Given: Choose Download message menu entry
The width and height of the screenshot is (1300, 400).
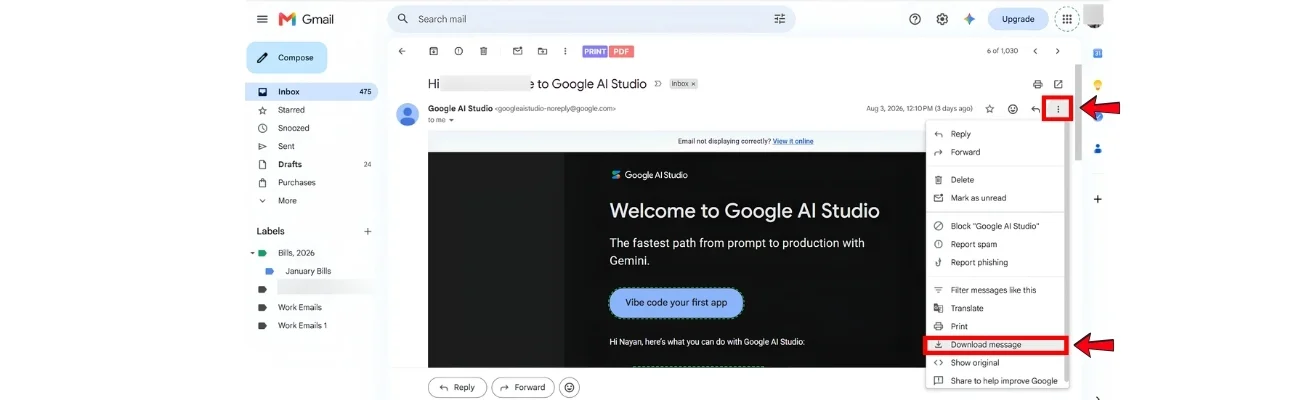Looking at the screenshot, I should [997, 345].
